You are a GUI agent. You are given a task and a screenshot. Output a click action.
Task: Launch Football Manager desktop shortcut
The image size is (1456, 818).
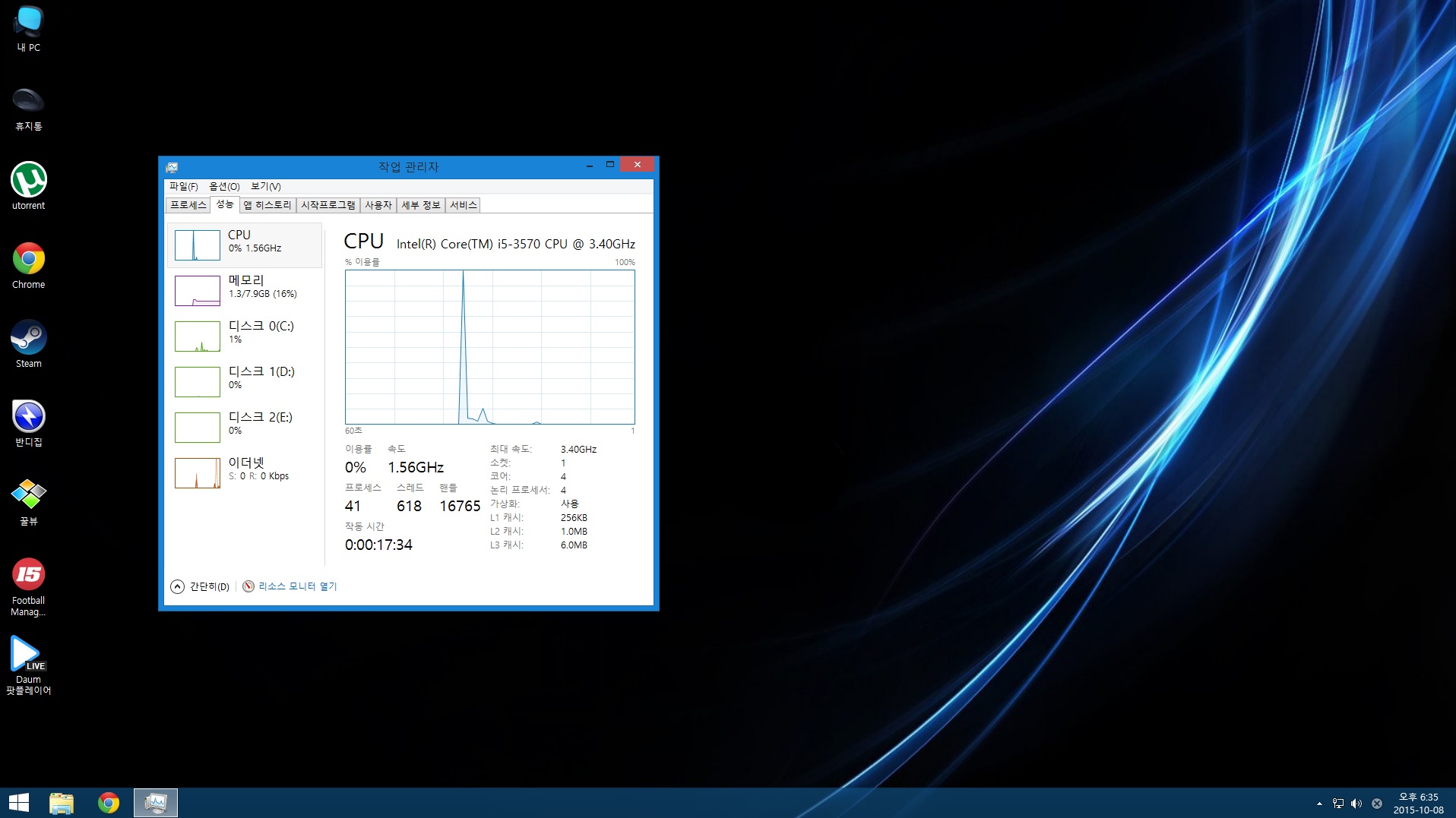click(x=29, y=587)
